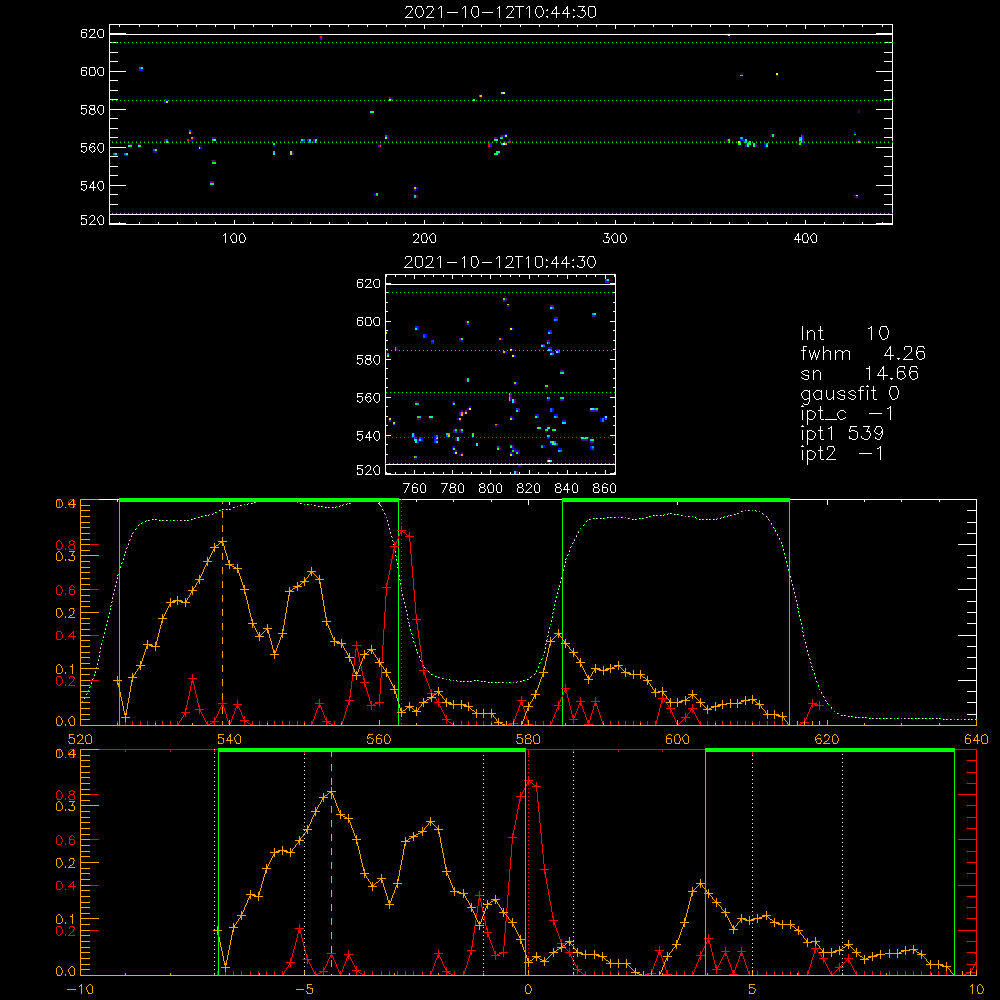1000x1000 pixels.
Task: Click the middle plot title 2021-10-12T10:44:30
Action: 500,261
